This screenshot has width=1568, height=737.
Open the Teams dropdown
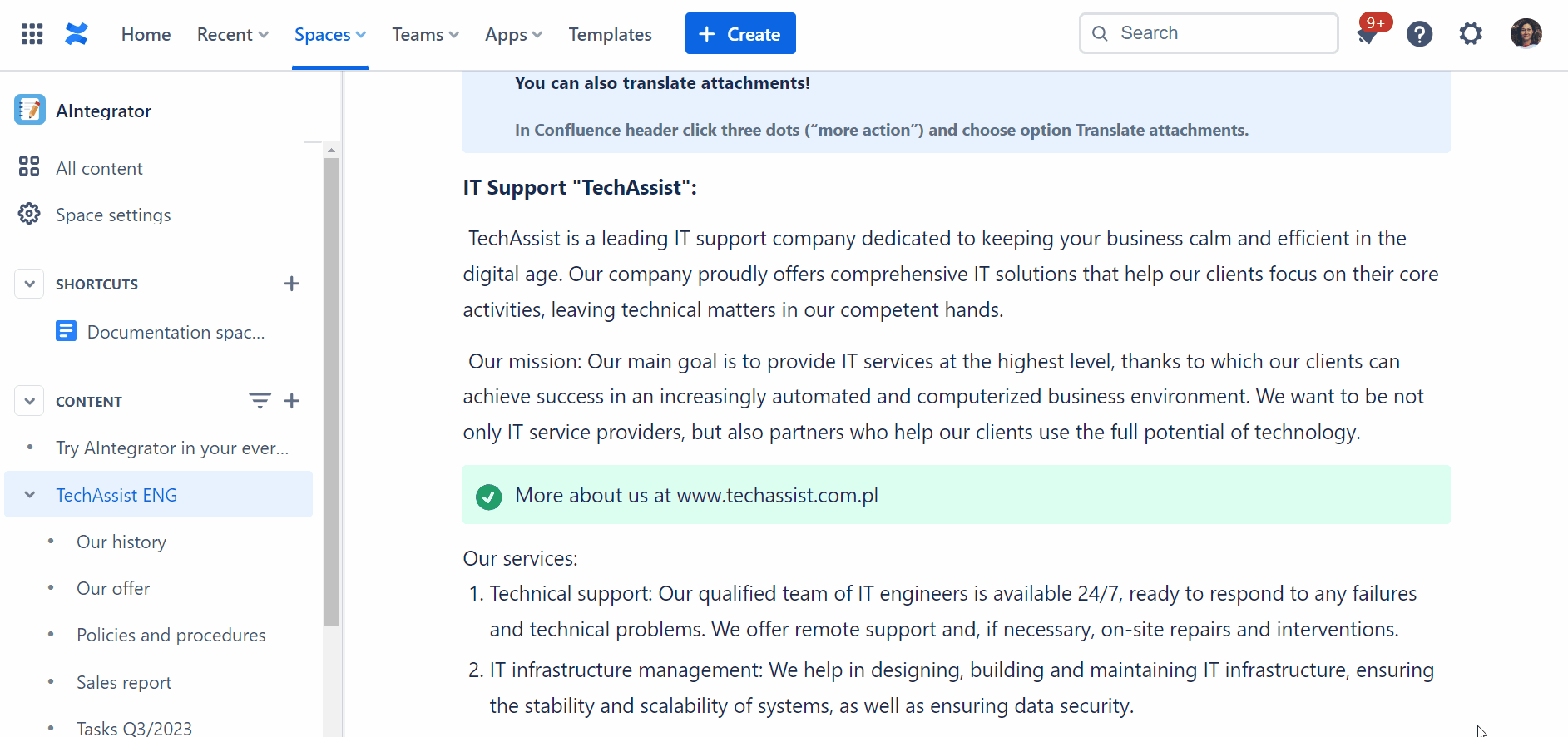click(426, 34)
